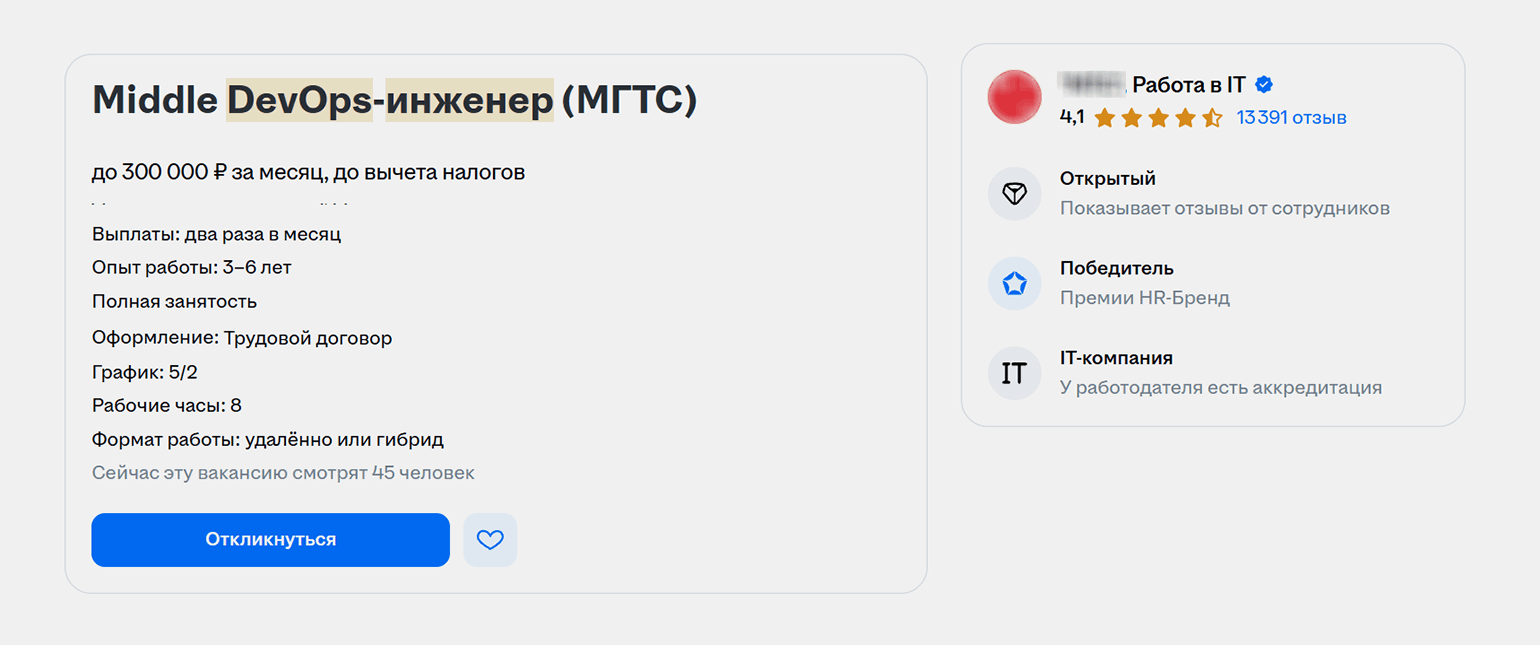The image size is (1540, 645).
Task: Click the IT-компания badge label
Action: coord(1116,358)
